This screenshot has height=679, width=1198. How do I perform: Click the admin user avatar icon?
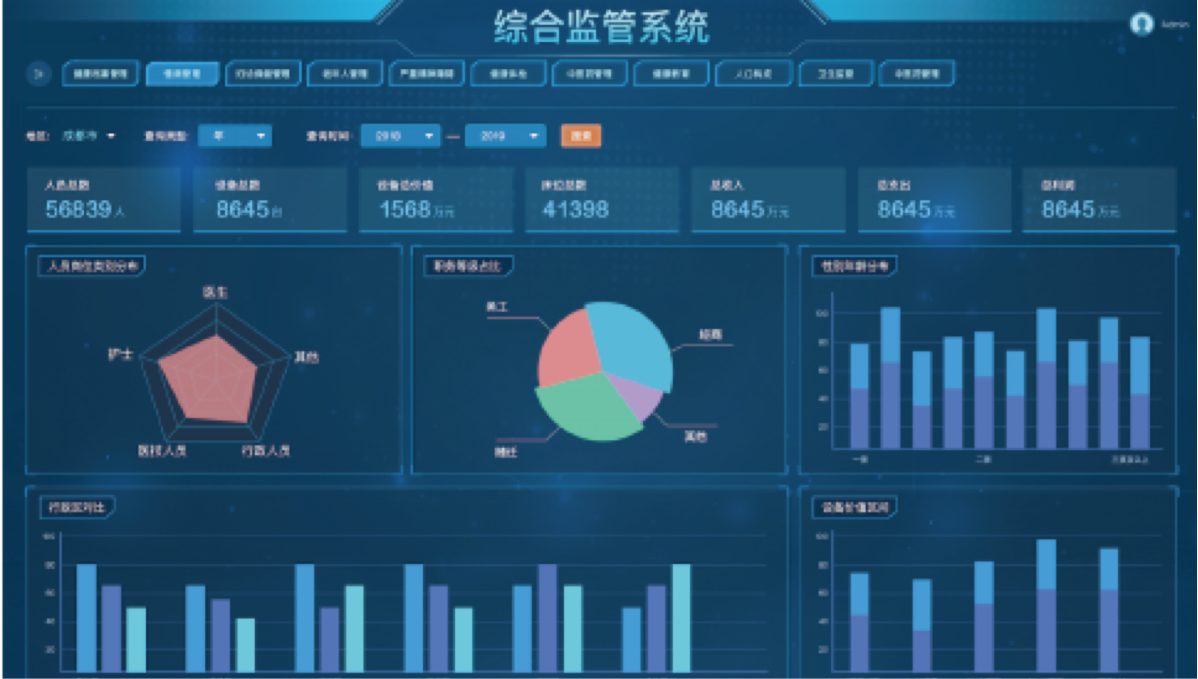tap(1141, 25)
